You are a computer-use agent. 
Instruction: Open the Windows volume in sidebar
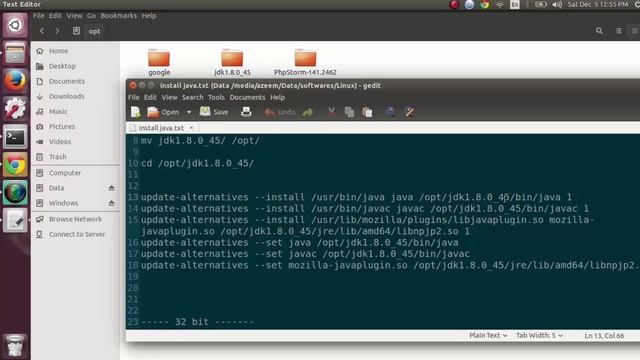[63, 203]
